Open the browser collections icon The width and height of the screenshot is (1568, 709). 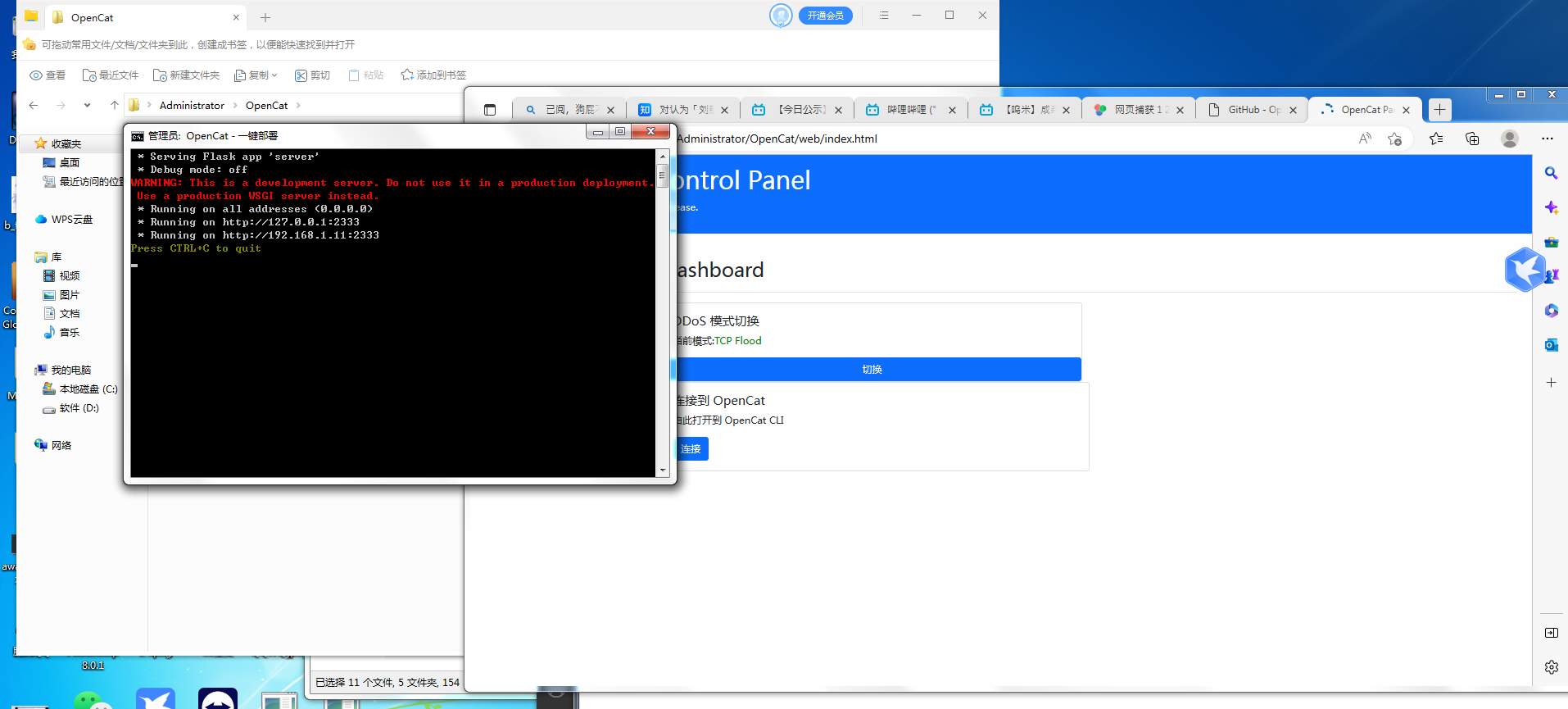[1472, 139]
